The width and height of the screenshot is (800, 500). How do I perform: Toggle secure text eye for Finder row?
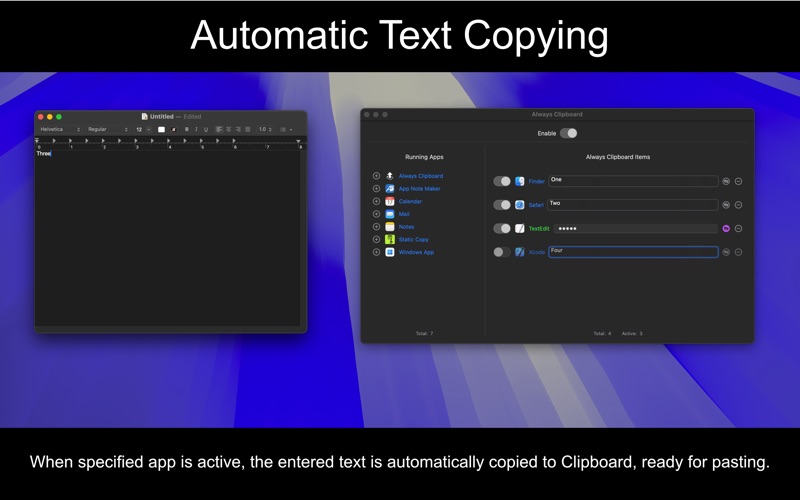[726, 181]
